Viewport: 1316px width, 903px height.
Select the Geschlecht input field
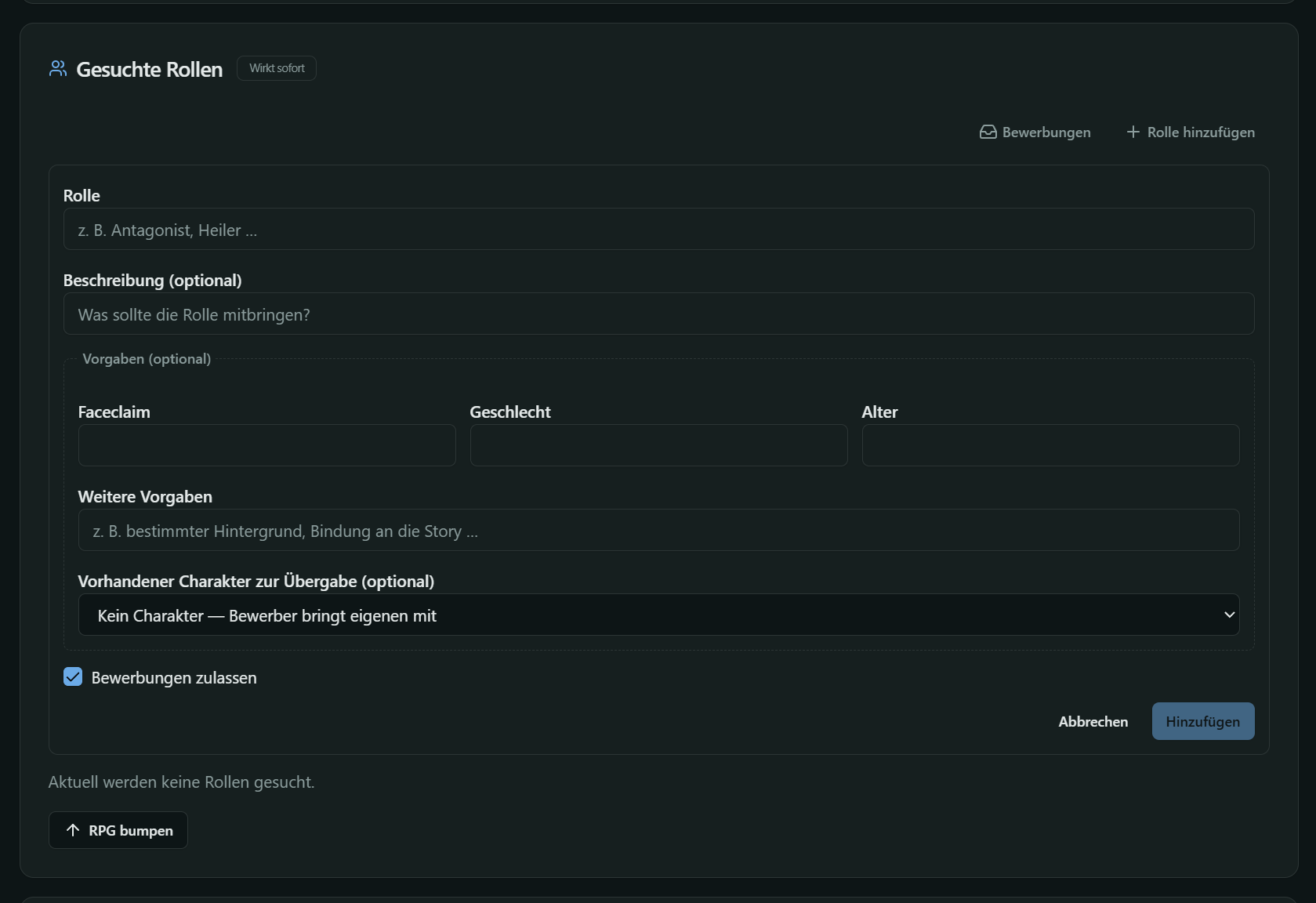(x=658, y=446)
